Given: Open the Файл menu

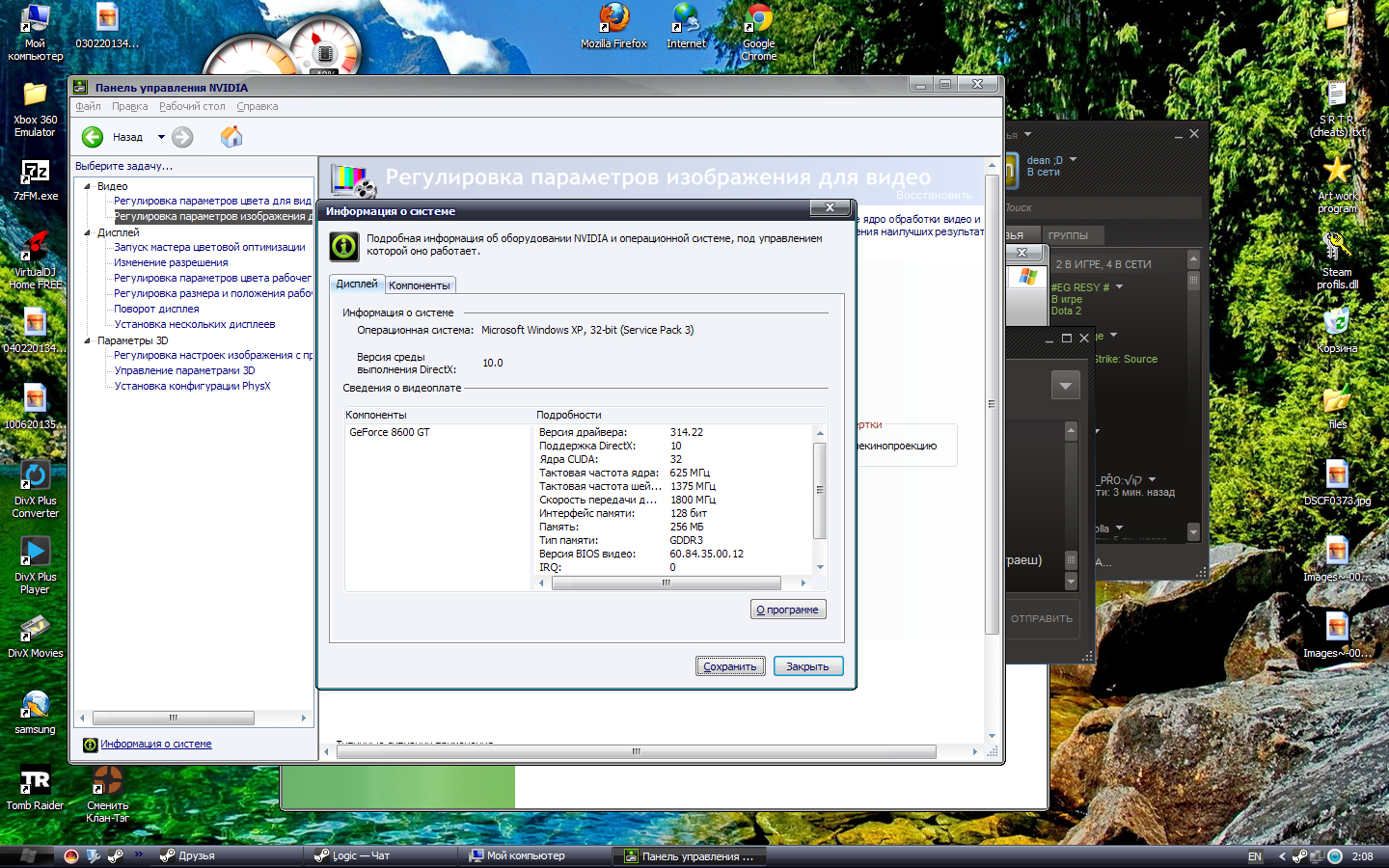Looking at the screenshot, I should pyautogui.click(x=88, y=106).
